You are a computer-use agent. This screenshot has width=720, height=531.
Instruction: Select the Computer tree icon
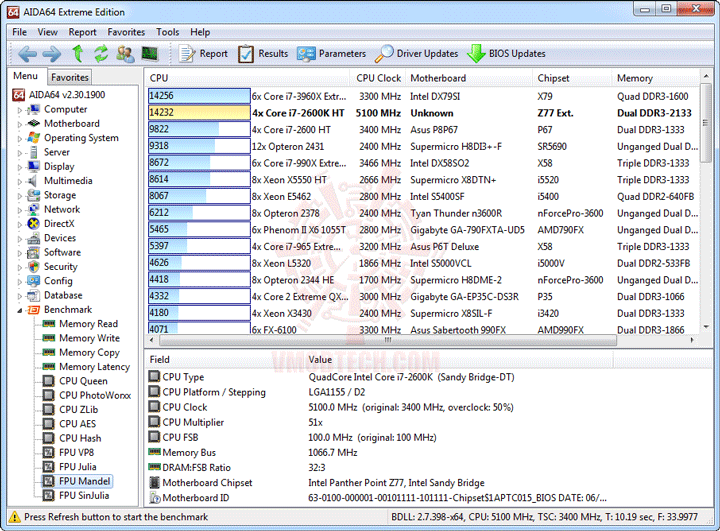tap(33, 109)
